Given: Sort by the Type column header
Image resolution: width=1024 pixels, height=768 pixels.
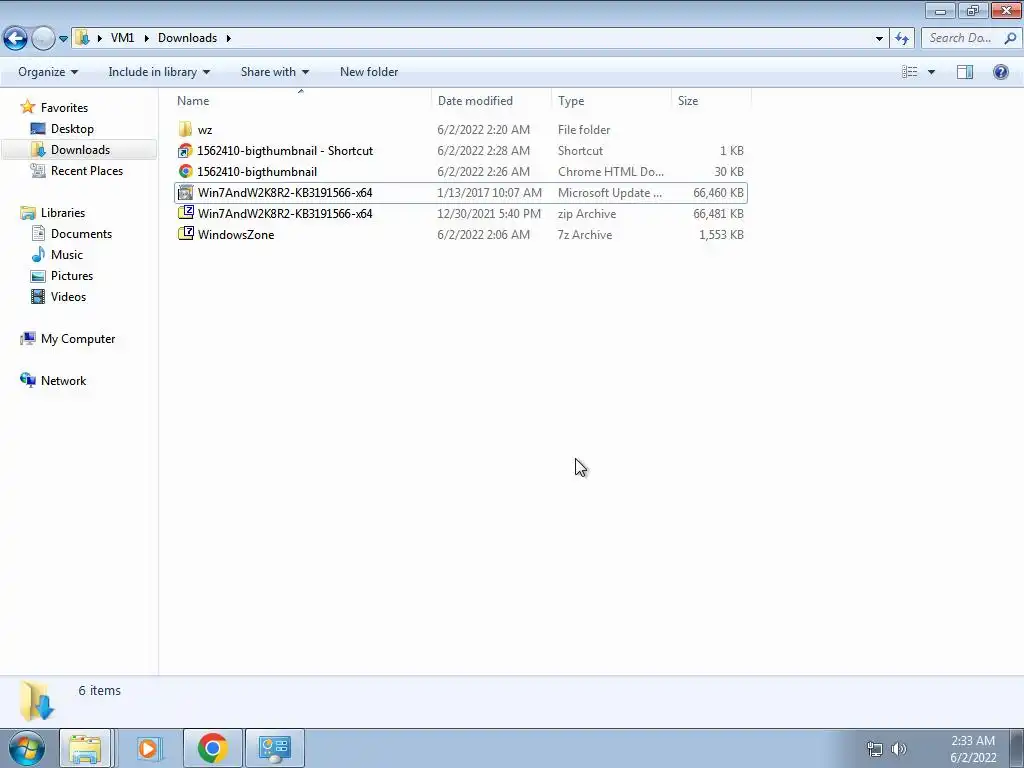Looking at the screenshot, I should point(611,101).
